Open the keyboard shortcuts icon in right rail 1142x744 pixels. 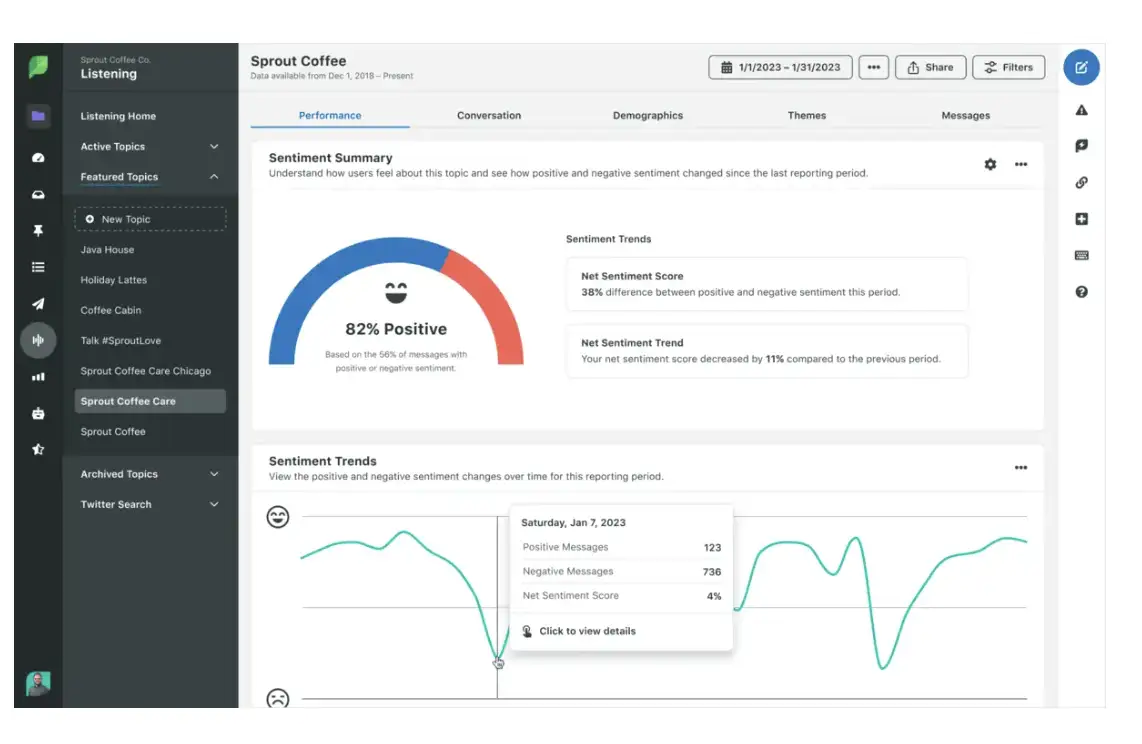coord(1082,255)
